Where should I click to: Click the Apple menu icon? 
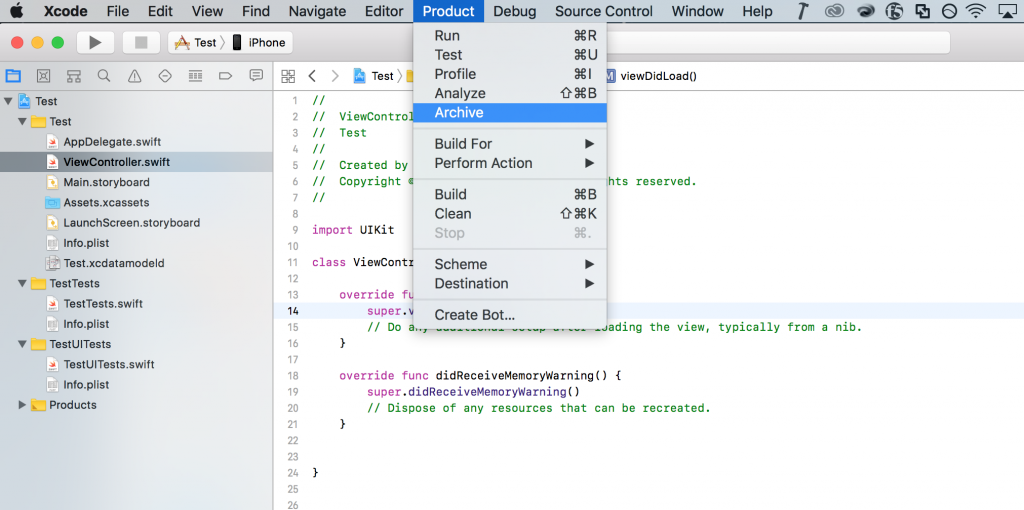pyautogui.click(x=17, y=10)
